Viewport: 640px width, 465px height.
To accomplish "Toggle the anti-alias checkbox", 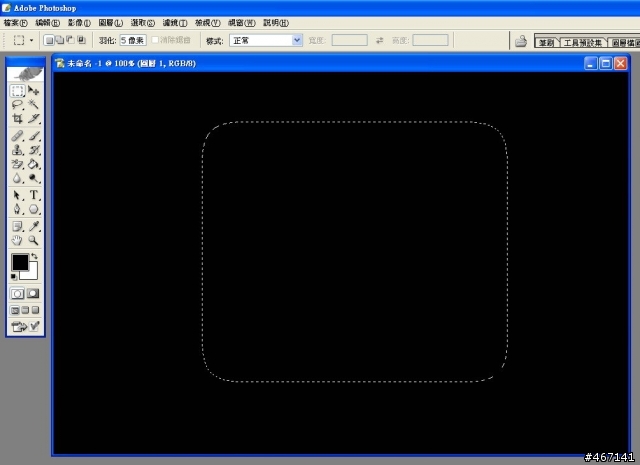I will click(x=155, y=40).
